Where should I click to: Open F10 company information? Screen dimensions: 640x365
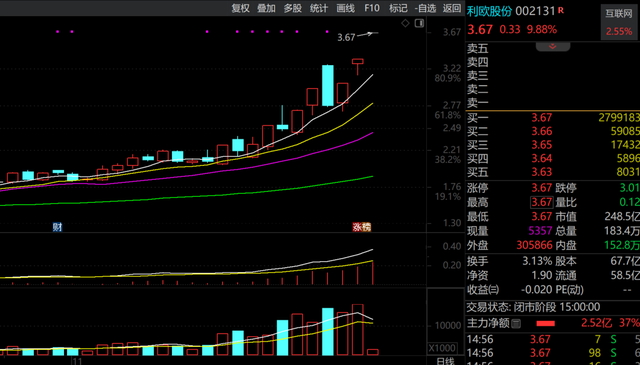pyautogui.click(x=371, y=8)
